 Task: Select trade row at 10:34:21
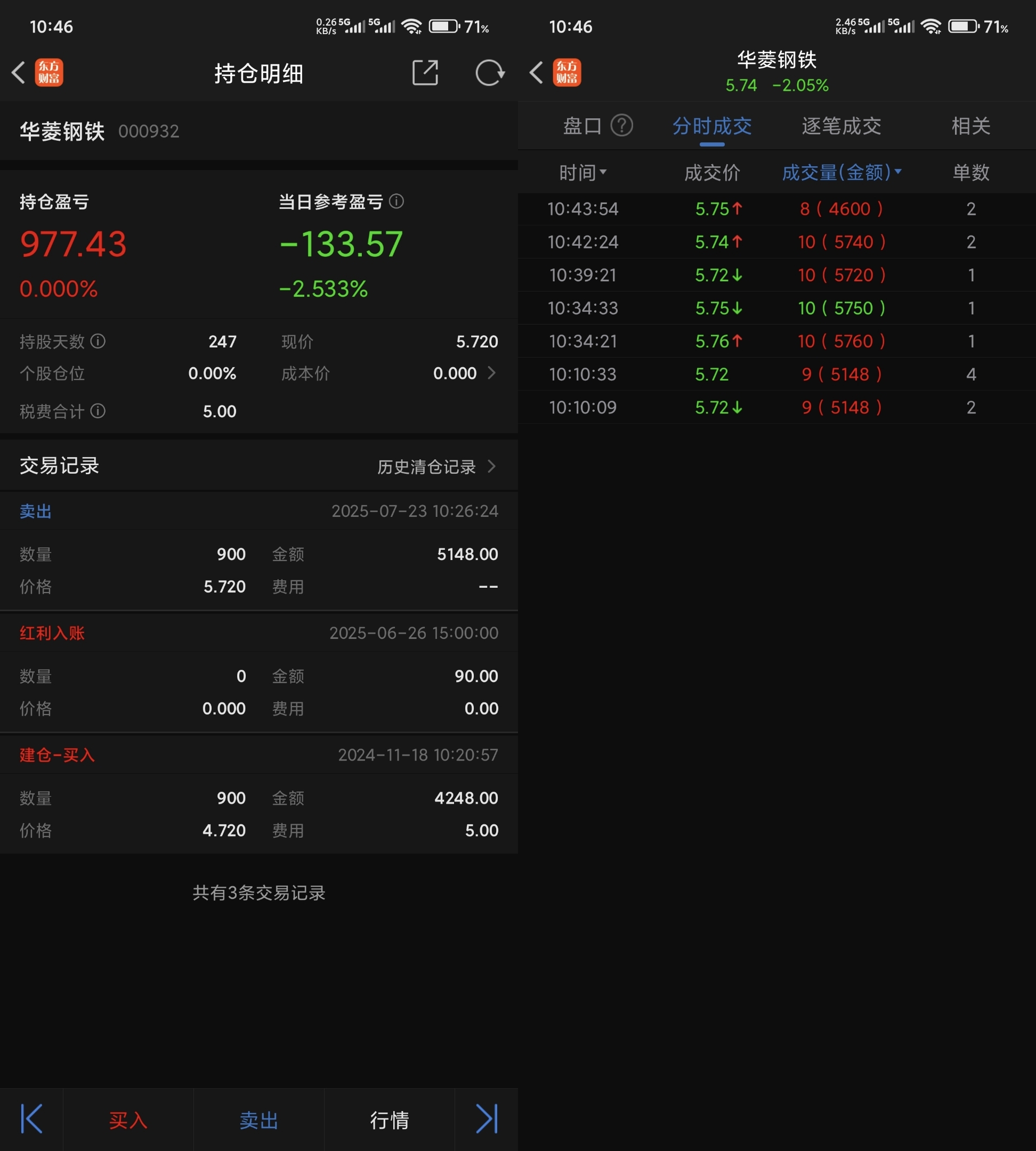pyautogui.click(x=777, y=341)
